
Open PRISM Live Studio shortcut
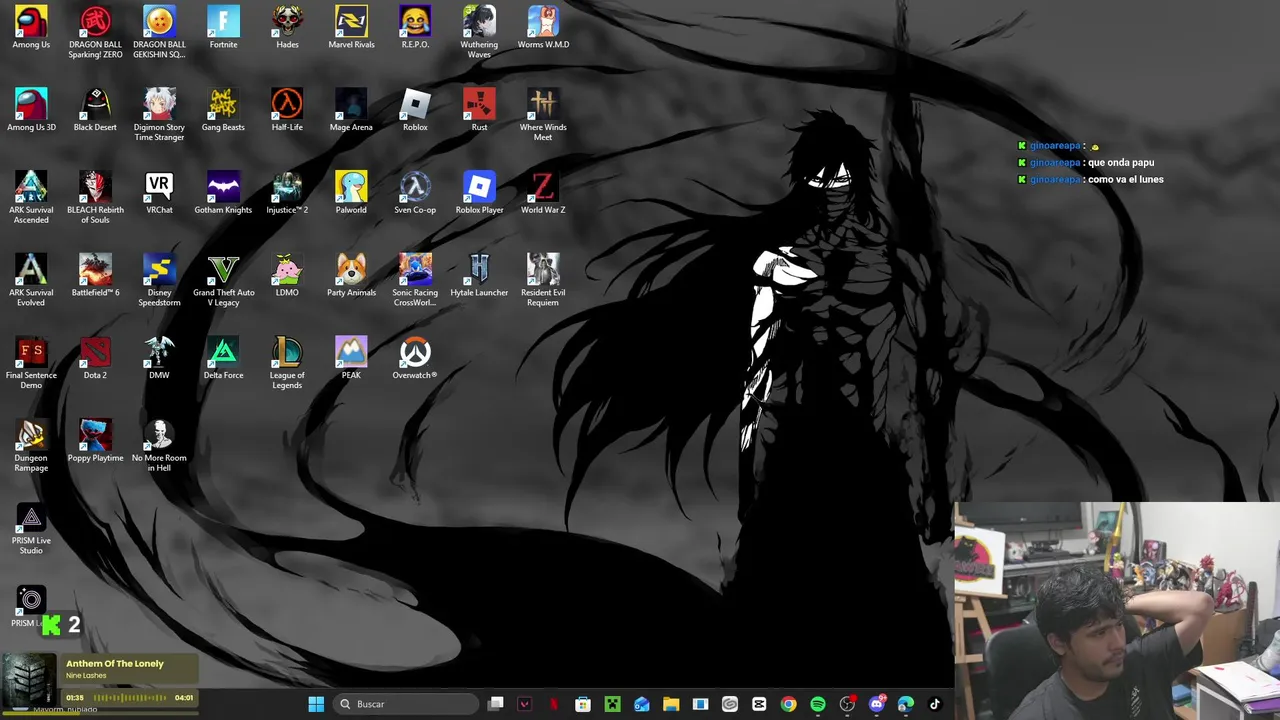coord(31,530)
